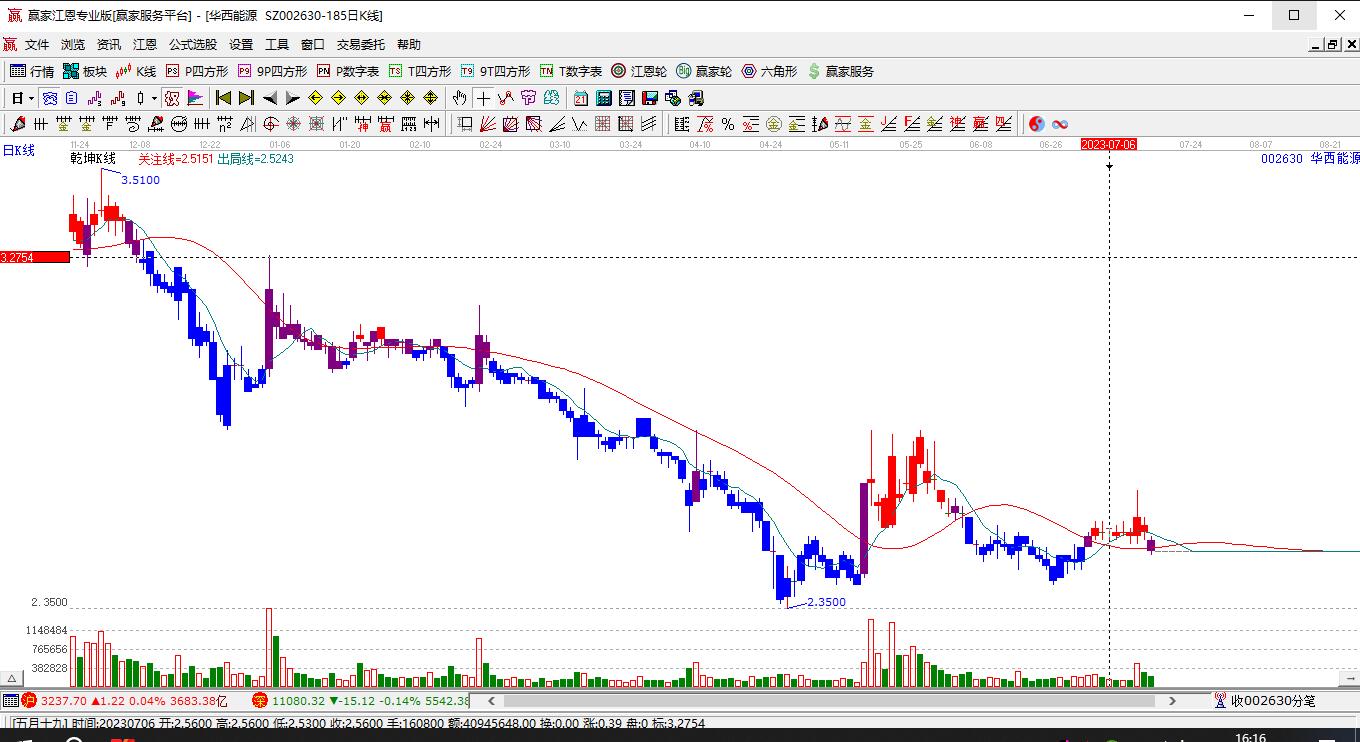Step forward one bar with right triangle

pyautogui.click(x=292, y=98)
